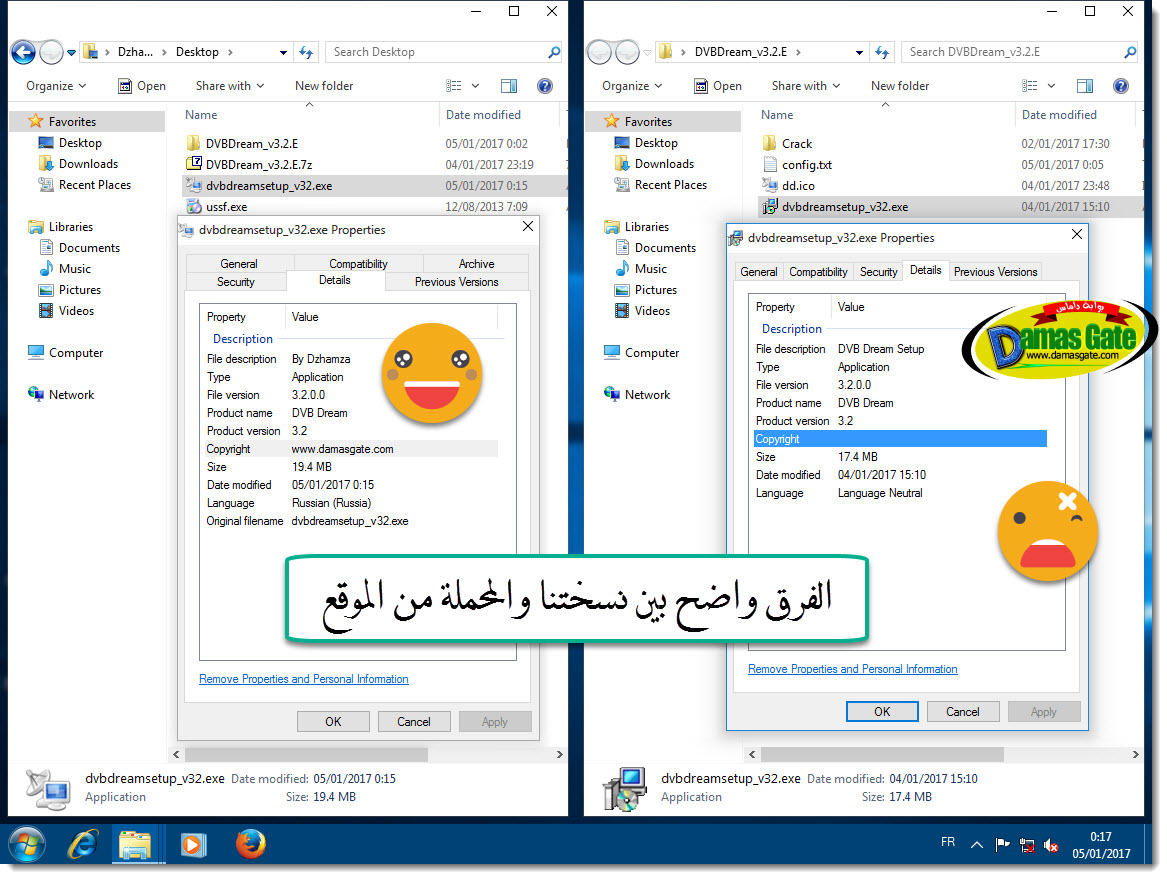Click view mode icon in left Explorer toolbar
Screen dimensions: 1167x879
tap(454, 86)
